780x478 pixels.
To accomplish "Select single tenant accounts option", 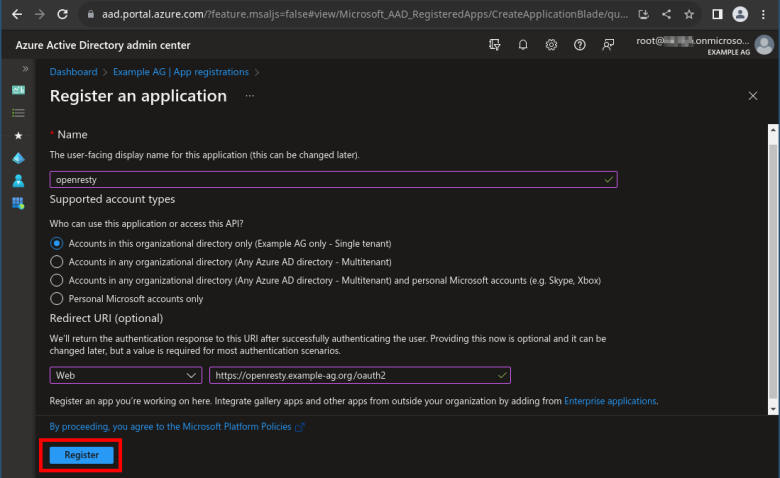I will pyautogui.click(x=57, y=243).
